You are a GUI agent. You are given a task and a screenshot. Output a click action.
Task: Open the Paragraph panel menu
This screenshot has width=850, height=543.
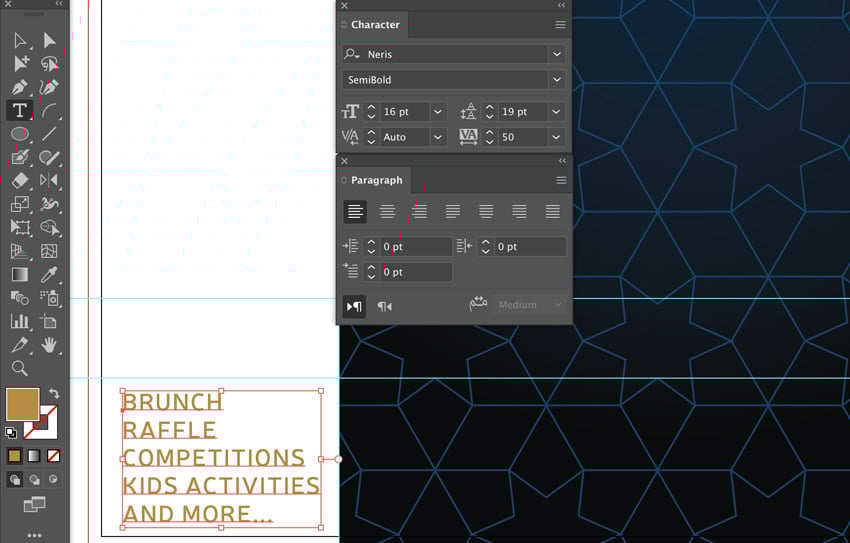pyautogui.click(x=561, y=180)
